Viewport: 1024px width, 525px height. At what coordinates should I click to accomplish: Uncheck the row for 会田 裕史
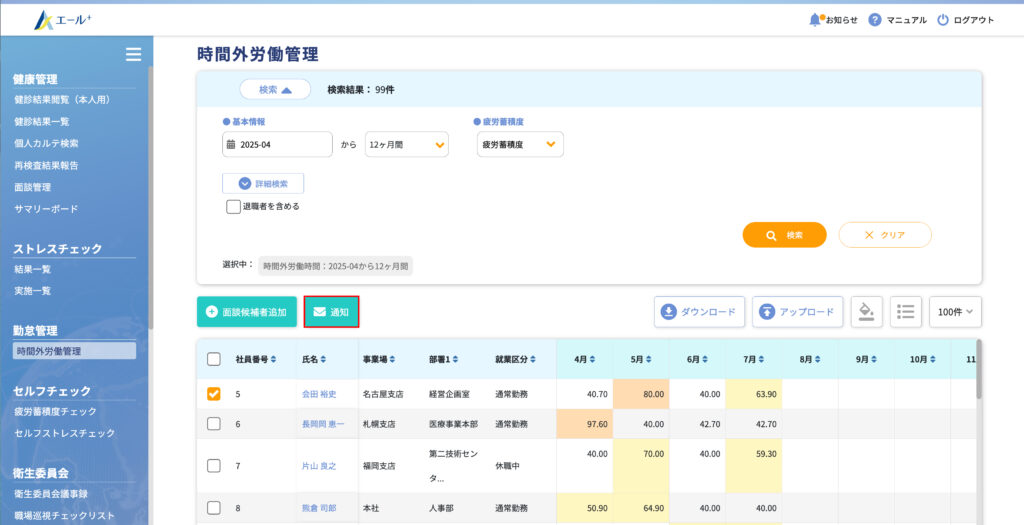pyautogui.click(x=214, y=394)
